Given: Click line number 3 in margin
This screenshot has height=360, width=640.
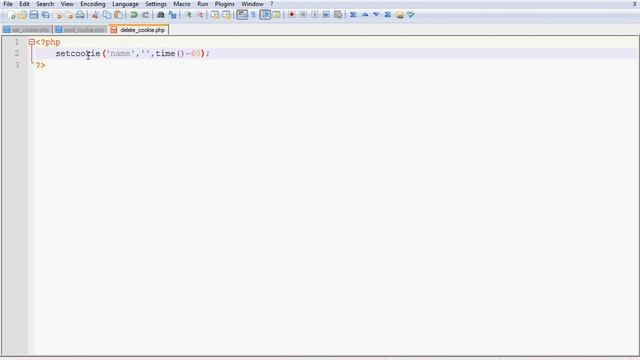Looking at the screenshot, I should coord(17,65).
